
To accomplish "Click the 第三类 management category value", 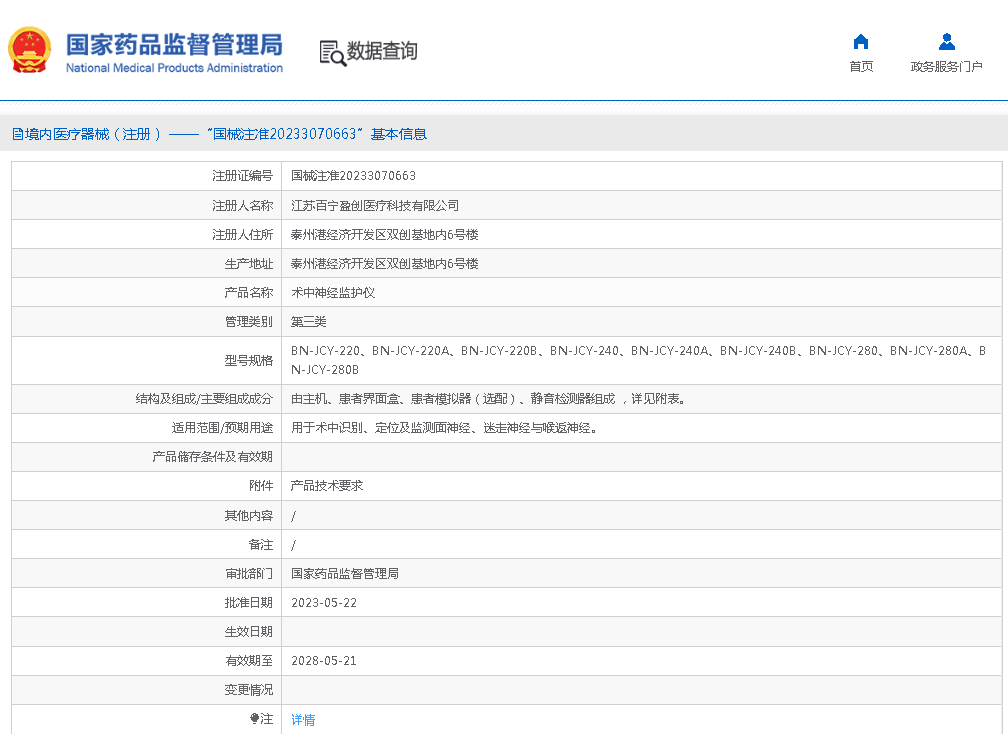I will tap(308, 322).
